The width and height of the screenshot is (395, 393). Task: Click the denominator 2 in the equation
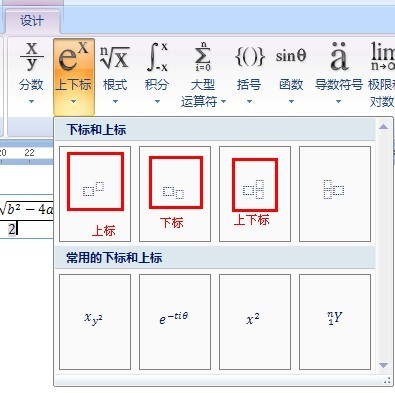(x=12, y=229)
